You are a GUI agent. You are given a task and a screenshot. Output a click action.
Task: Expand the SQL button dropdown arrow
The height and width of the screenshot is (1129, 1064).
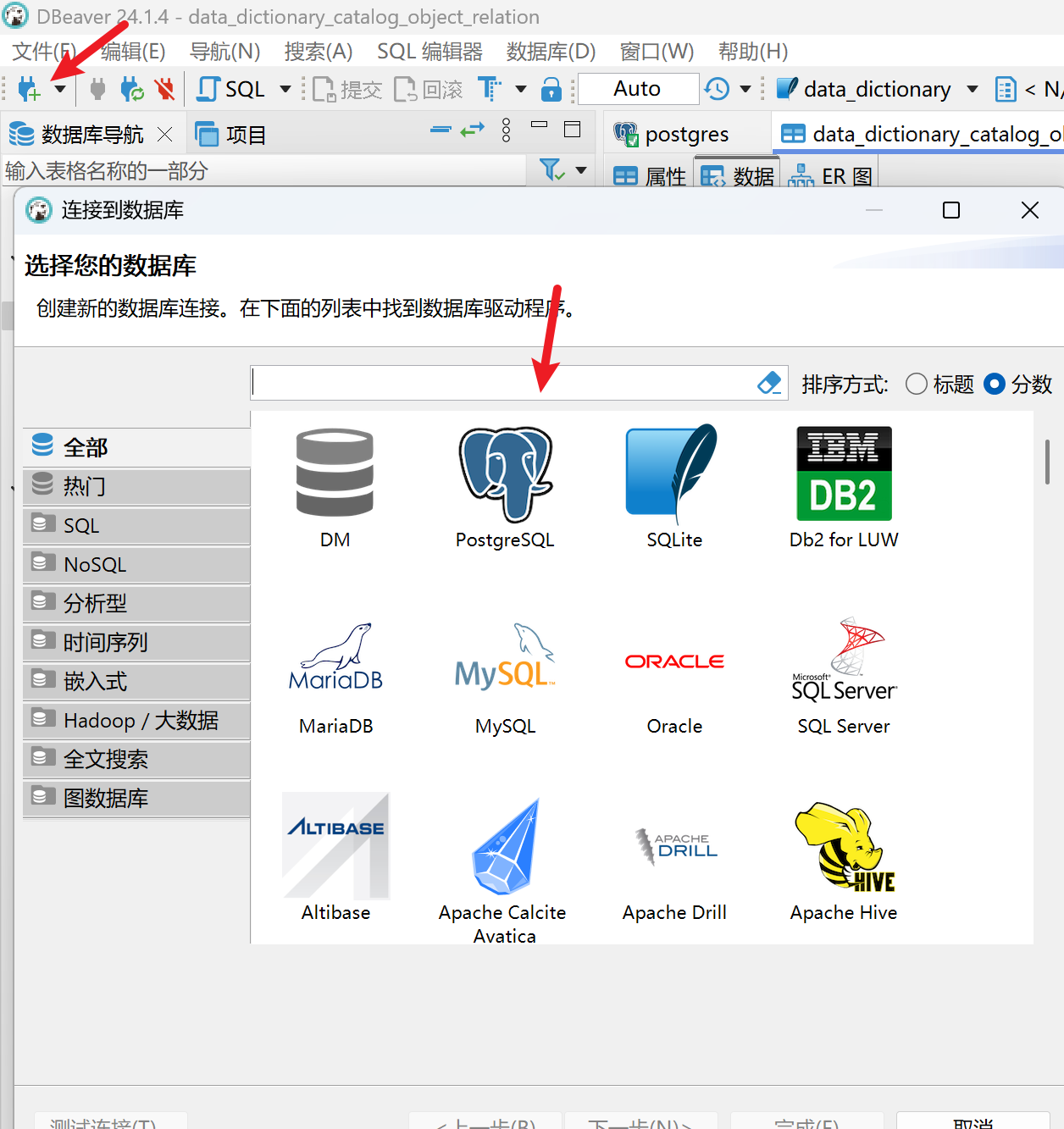click(x=285, y=89)
